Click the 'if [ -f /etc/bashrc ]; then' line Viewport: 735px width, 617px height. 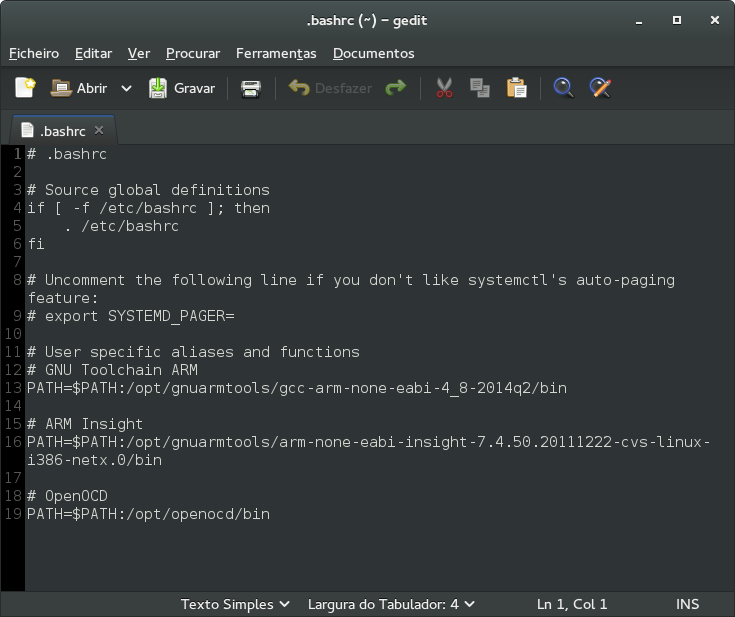(148, 208)
